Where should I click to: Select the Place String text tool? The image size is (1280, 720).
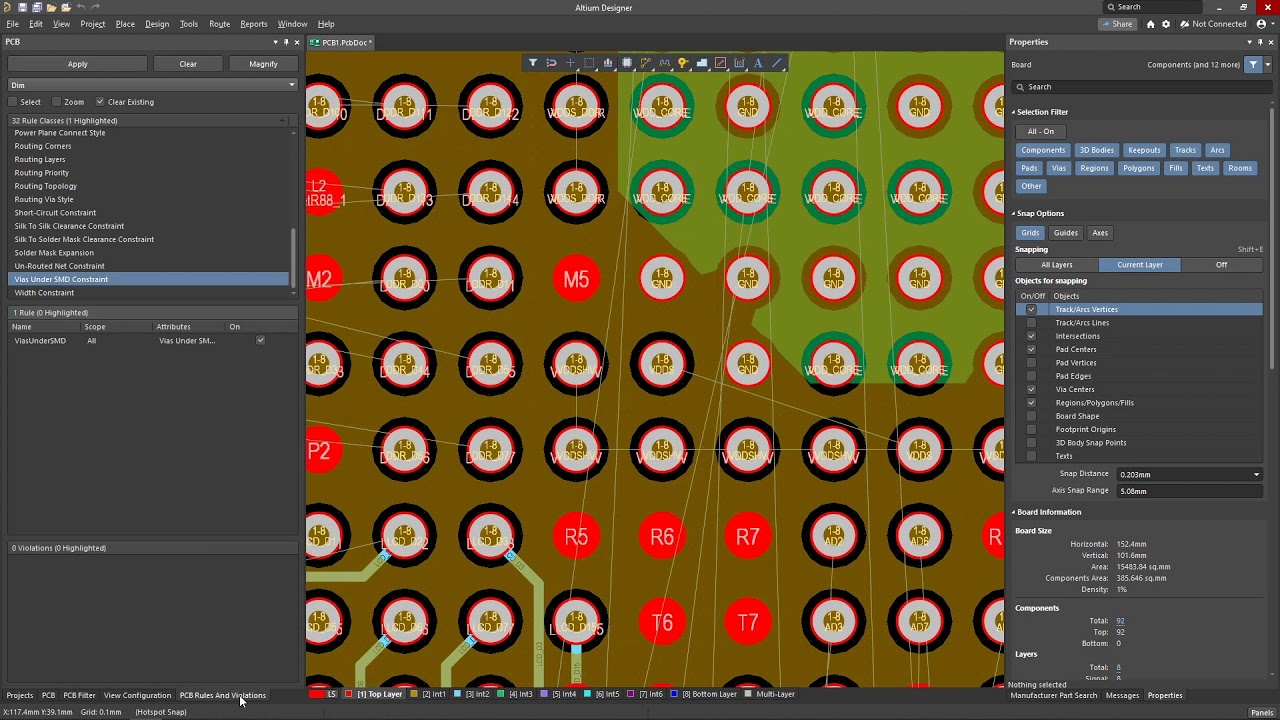point(758,63)
